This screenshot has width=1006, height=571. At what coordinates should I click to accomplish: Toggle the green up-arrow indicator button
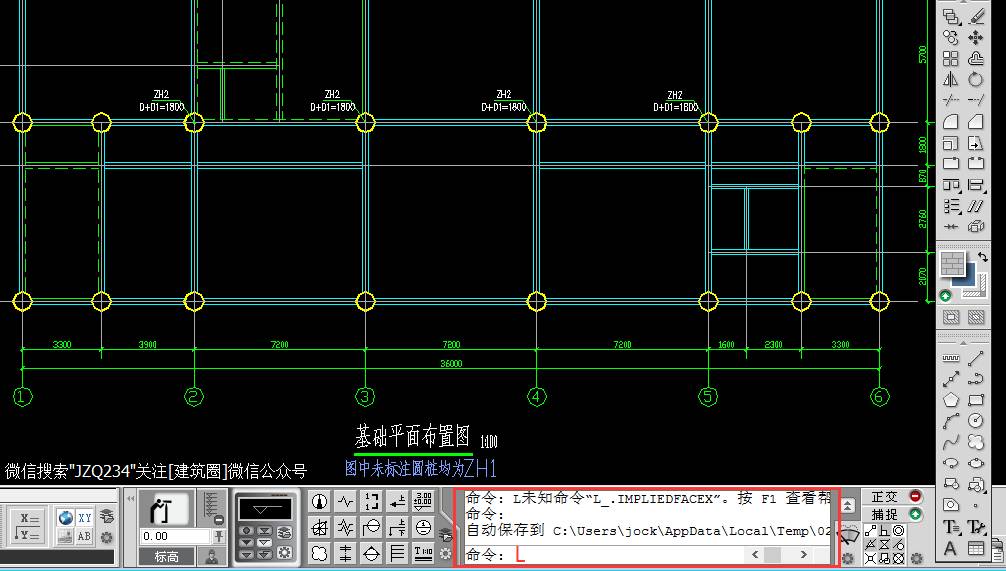point(945,296)
